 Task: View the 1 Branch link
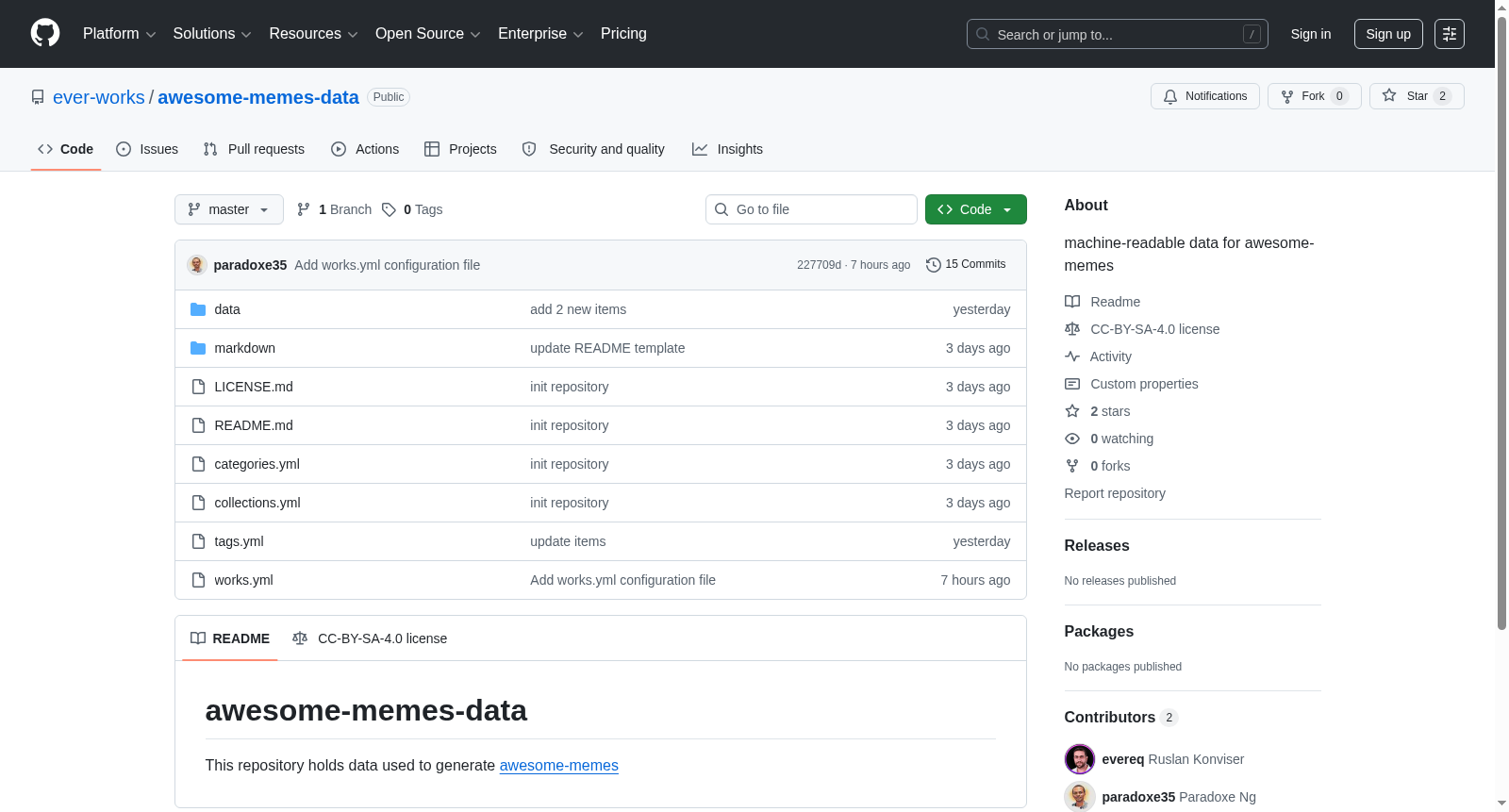tap(335, 209)
